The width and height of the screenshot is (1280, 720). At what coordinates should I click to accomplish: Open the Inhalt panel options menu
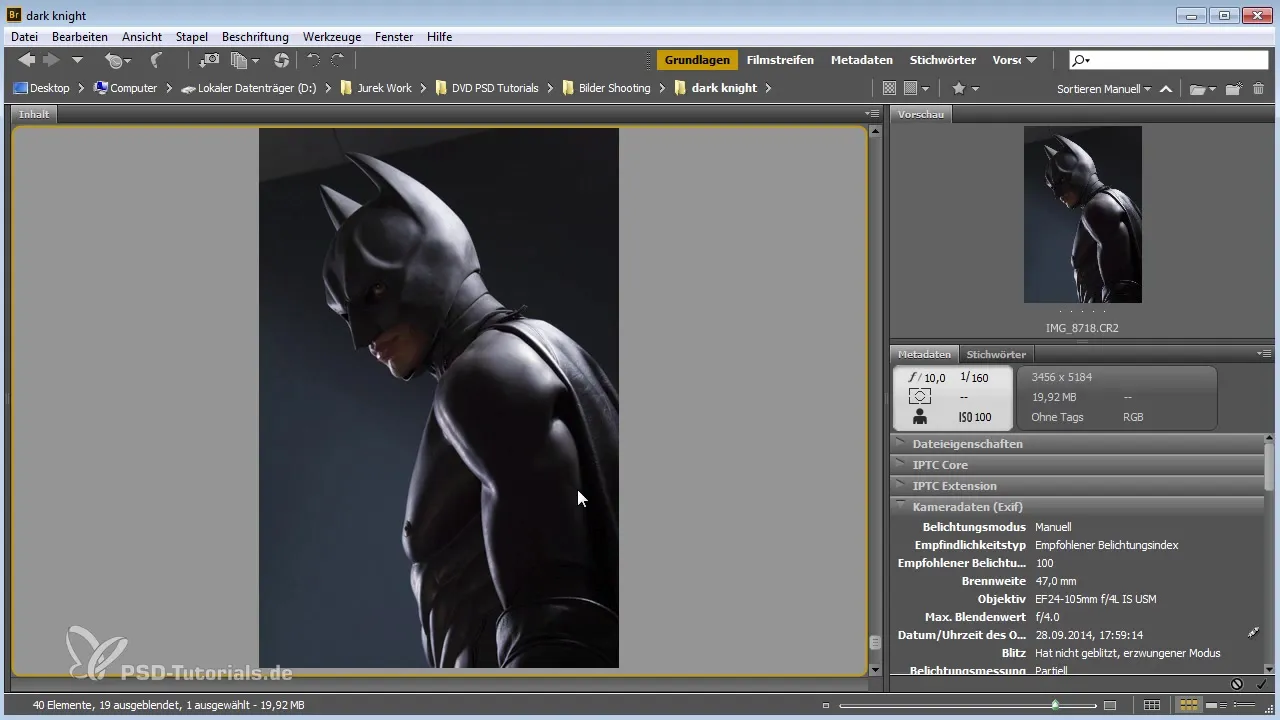(x=873, y=114)
